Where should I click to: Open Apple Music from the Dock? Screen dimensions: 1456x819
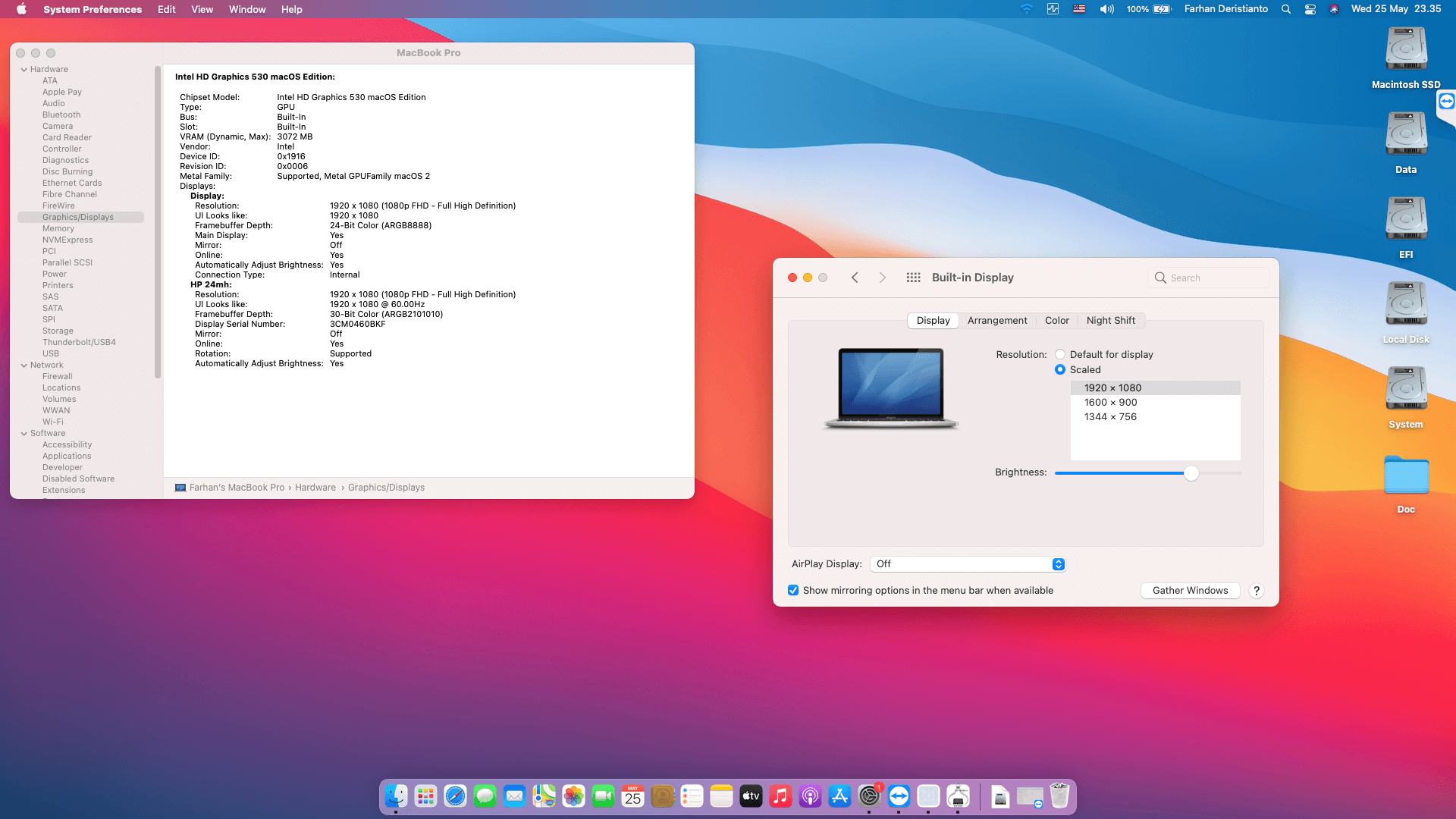point(780,795)
